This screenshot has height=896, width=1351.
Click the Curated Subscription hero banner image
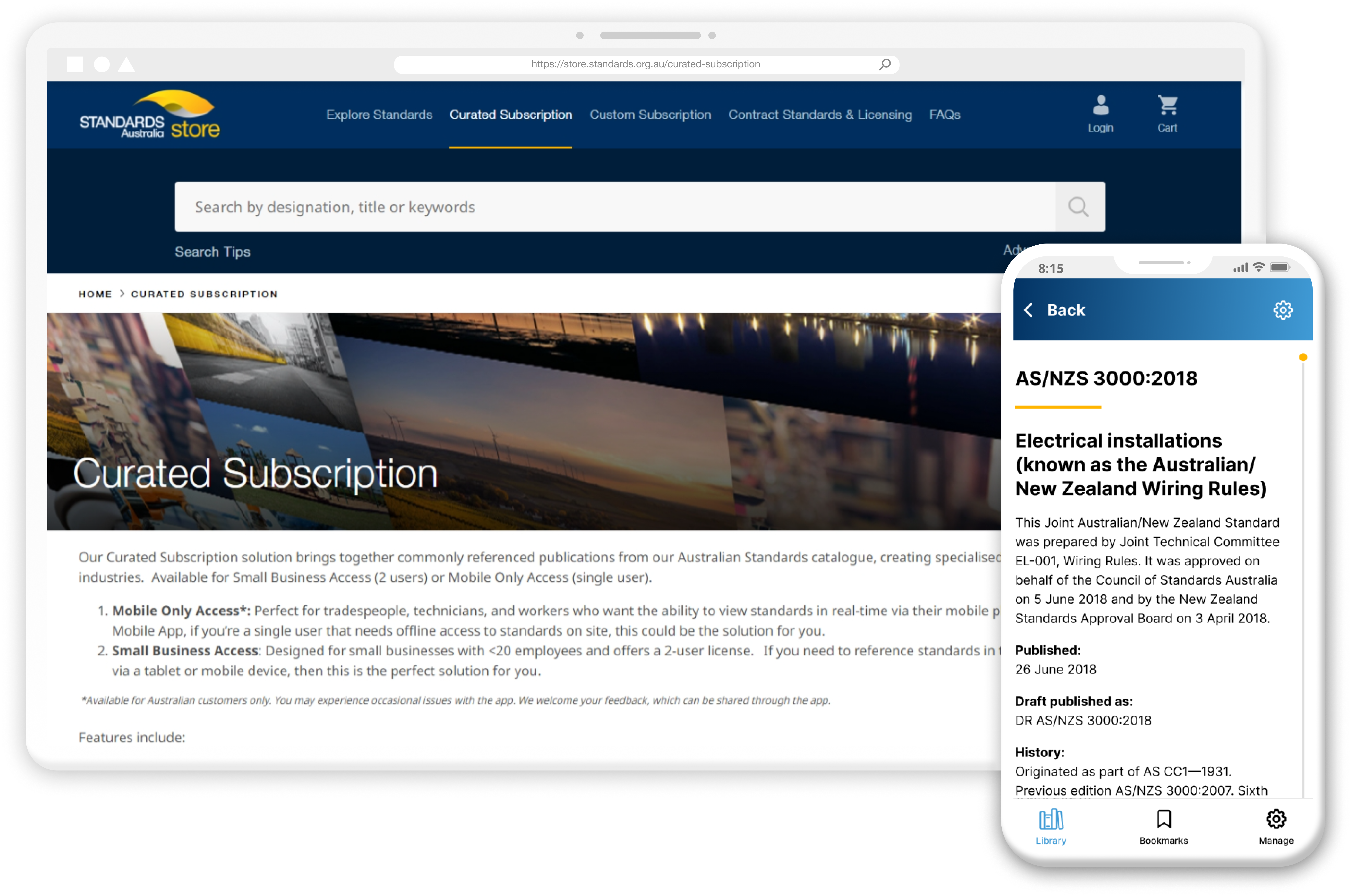point(524,422)
